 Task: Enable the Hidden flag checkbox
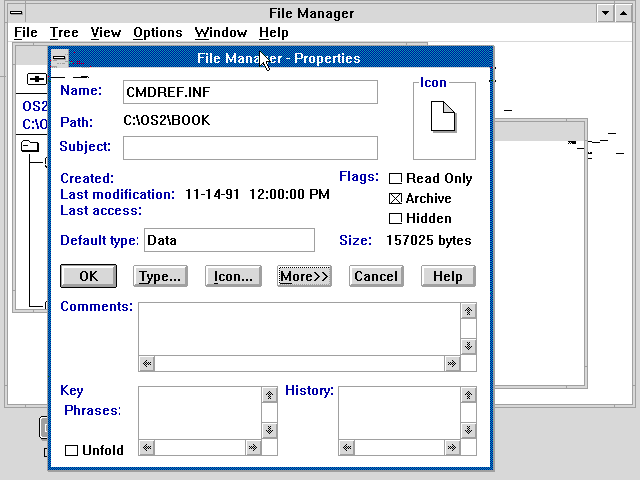[x=395, y=218]
